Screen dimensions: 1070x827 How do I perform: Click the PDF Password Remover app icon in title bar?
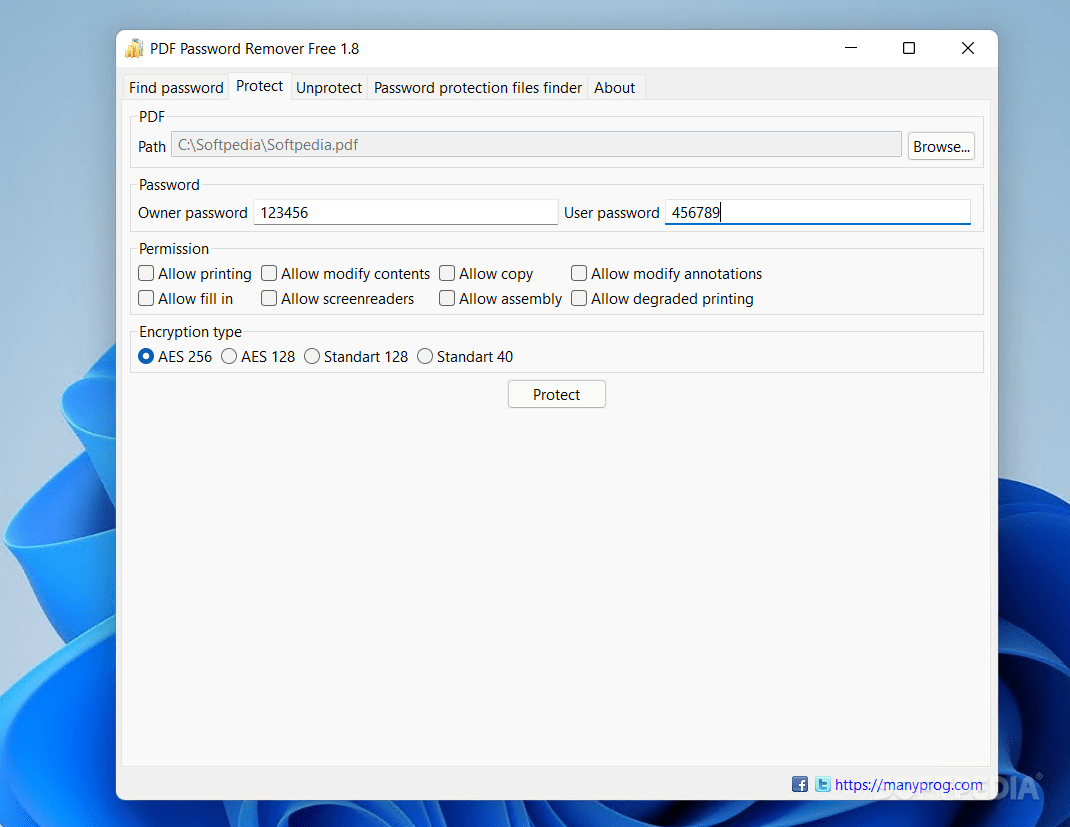tap(134, 48)
